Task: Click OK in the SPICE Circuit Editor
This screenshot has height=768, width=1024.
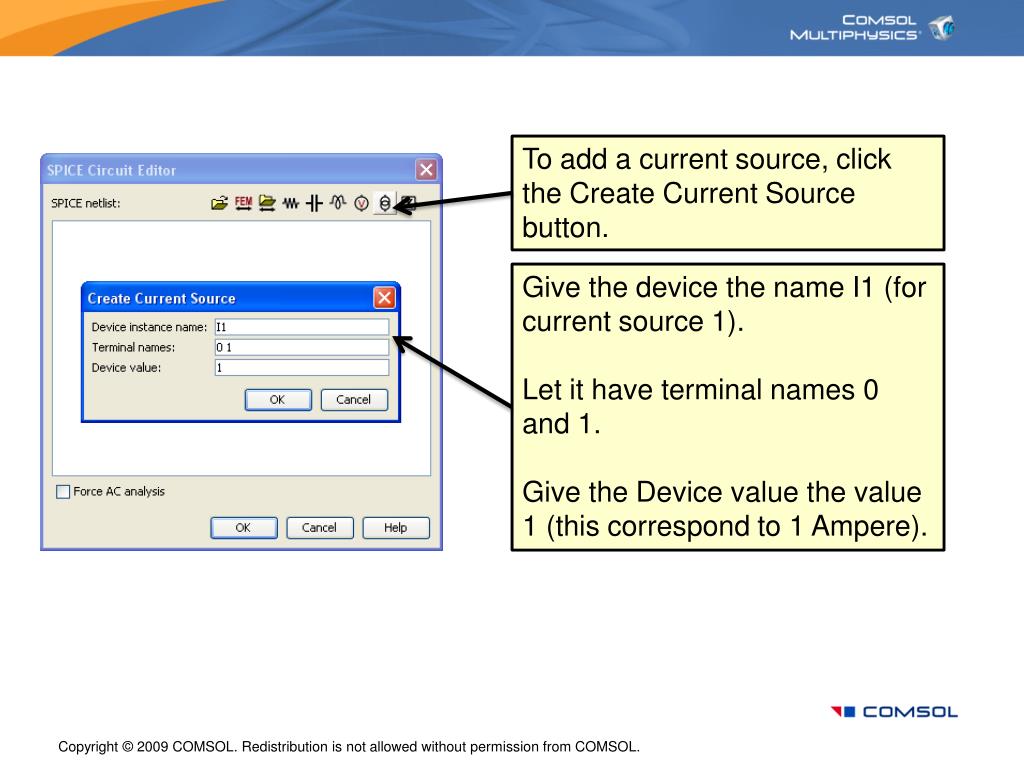Action: [244, 528]
